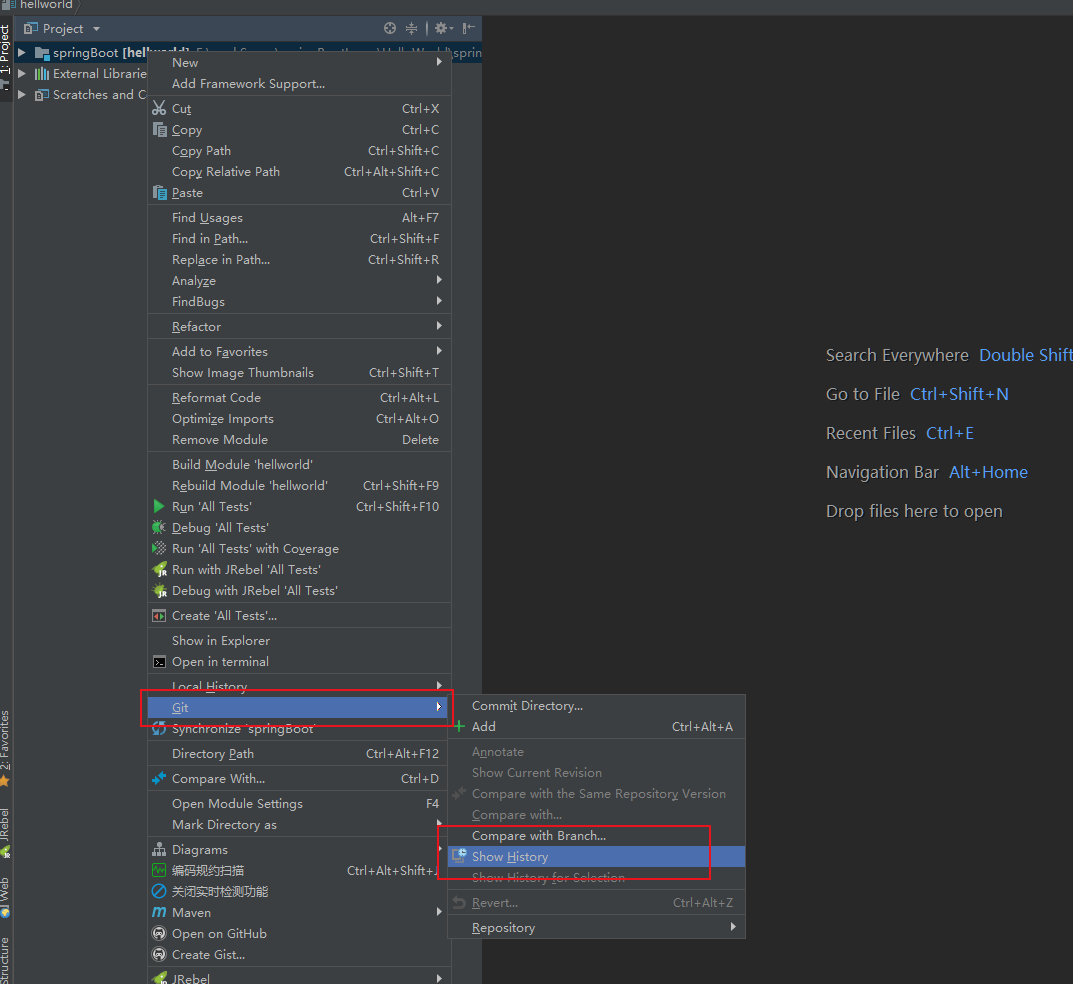Select the Git context menu entry
1073x984 pixels.
(x=299, y=707)
